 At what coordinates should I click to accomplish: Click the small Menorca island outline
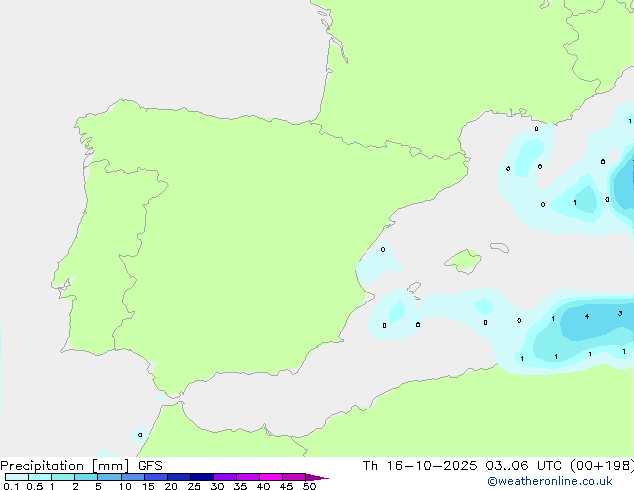(500, 247)
